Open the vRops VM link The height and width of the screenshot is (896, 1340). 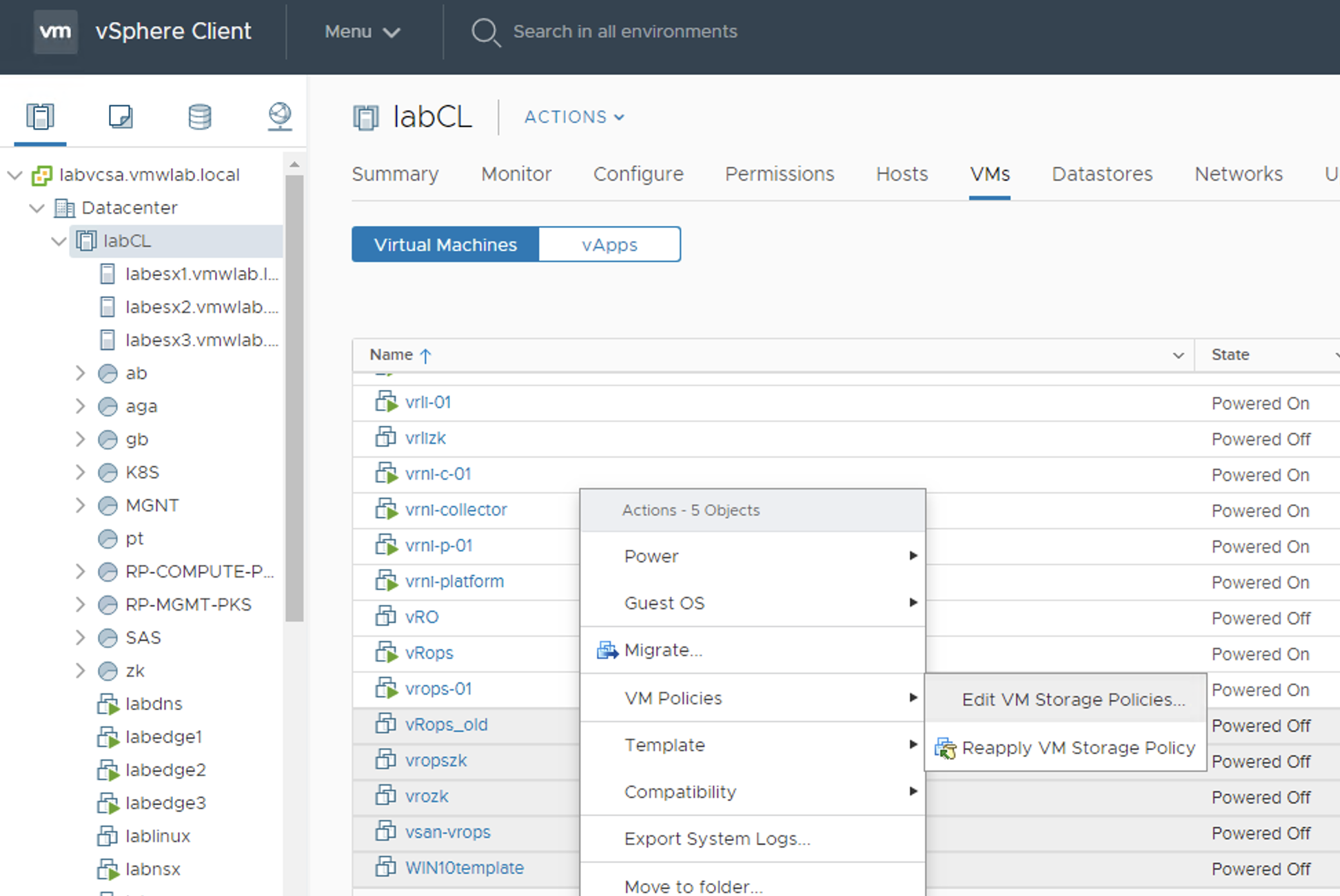click(x=429, y=653)
